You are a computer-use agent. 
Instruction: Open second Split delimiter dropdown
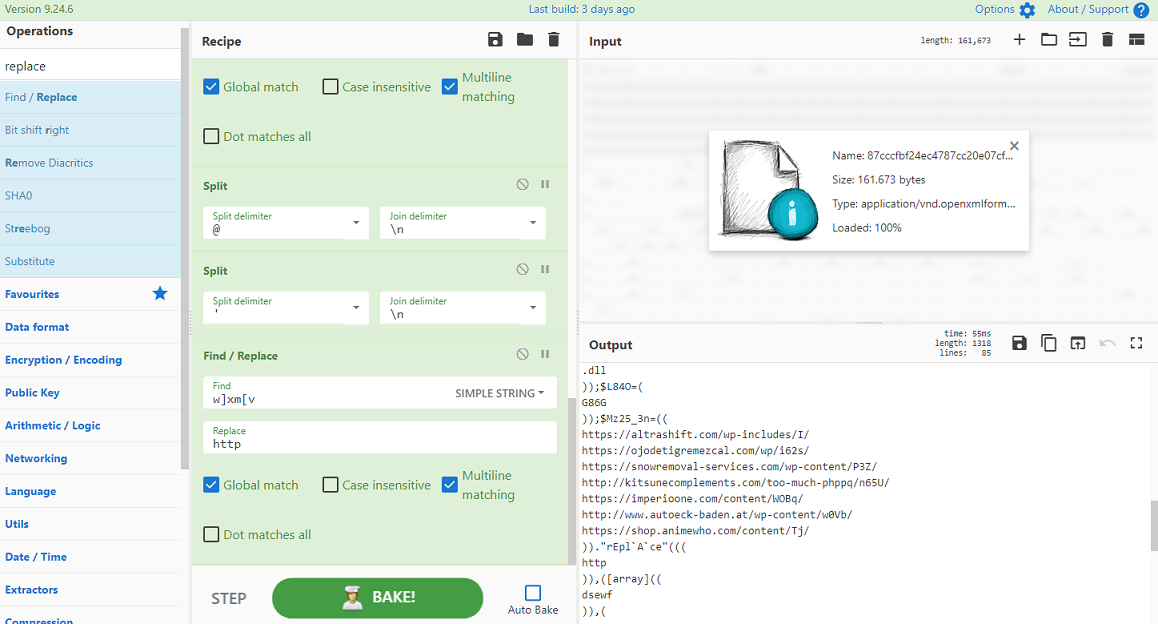pos(356,308)
